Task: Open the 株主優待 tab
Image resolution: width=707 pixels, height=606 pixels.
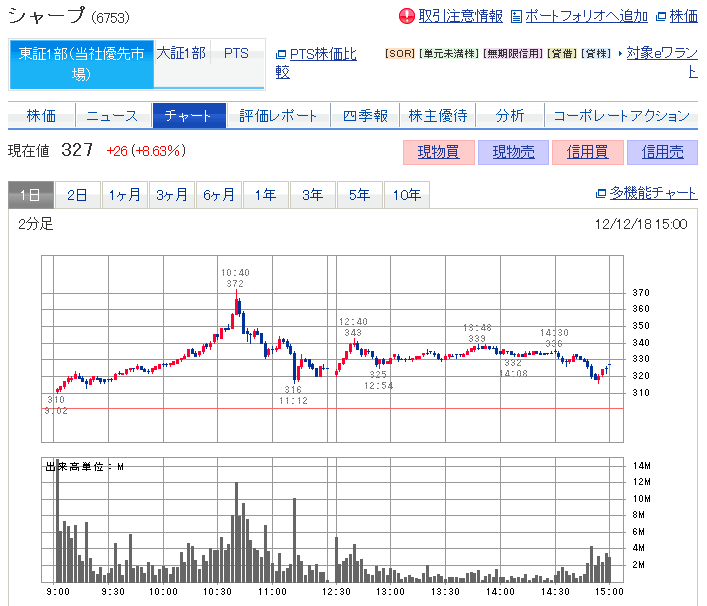Action: tap(438, 116)
